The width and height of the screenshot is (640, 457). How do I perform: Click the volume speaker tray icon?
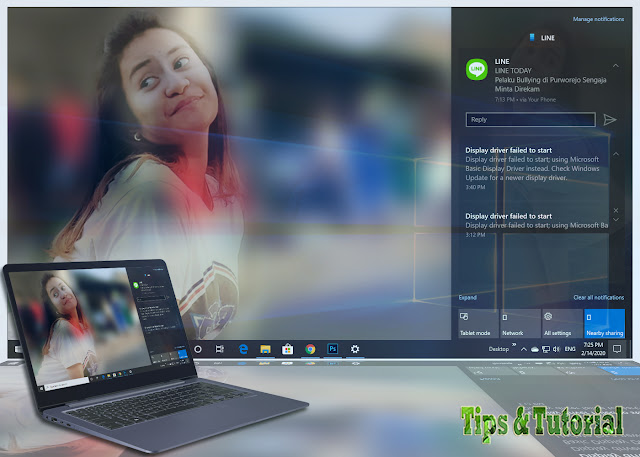pyautogui.click(x=556, y=349)
